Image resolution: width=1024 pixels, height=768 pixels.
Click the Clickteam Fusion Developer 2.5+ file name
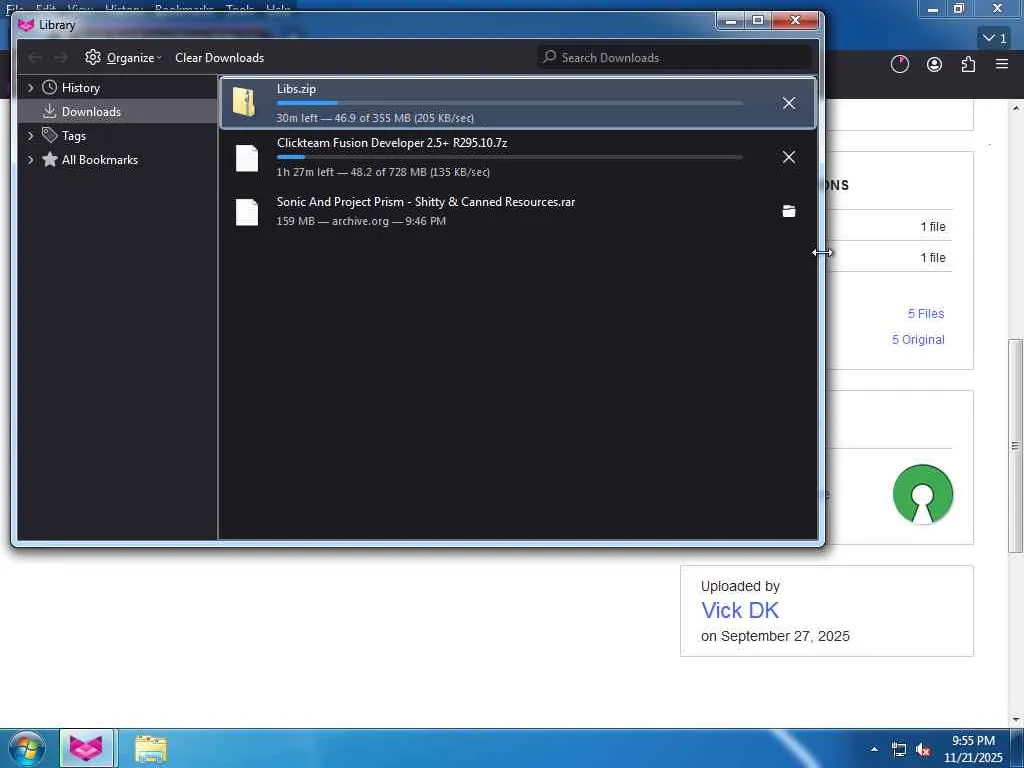click(x=392, y=143)
